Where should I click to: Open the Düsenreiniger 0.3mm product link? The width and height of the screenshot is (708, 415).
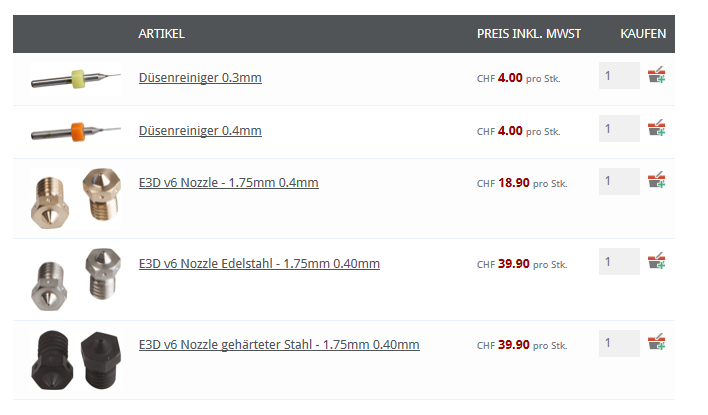[200, 78]
